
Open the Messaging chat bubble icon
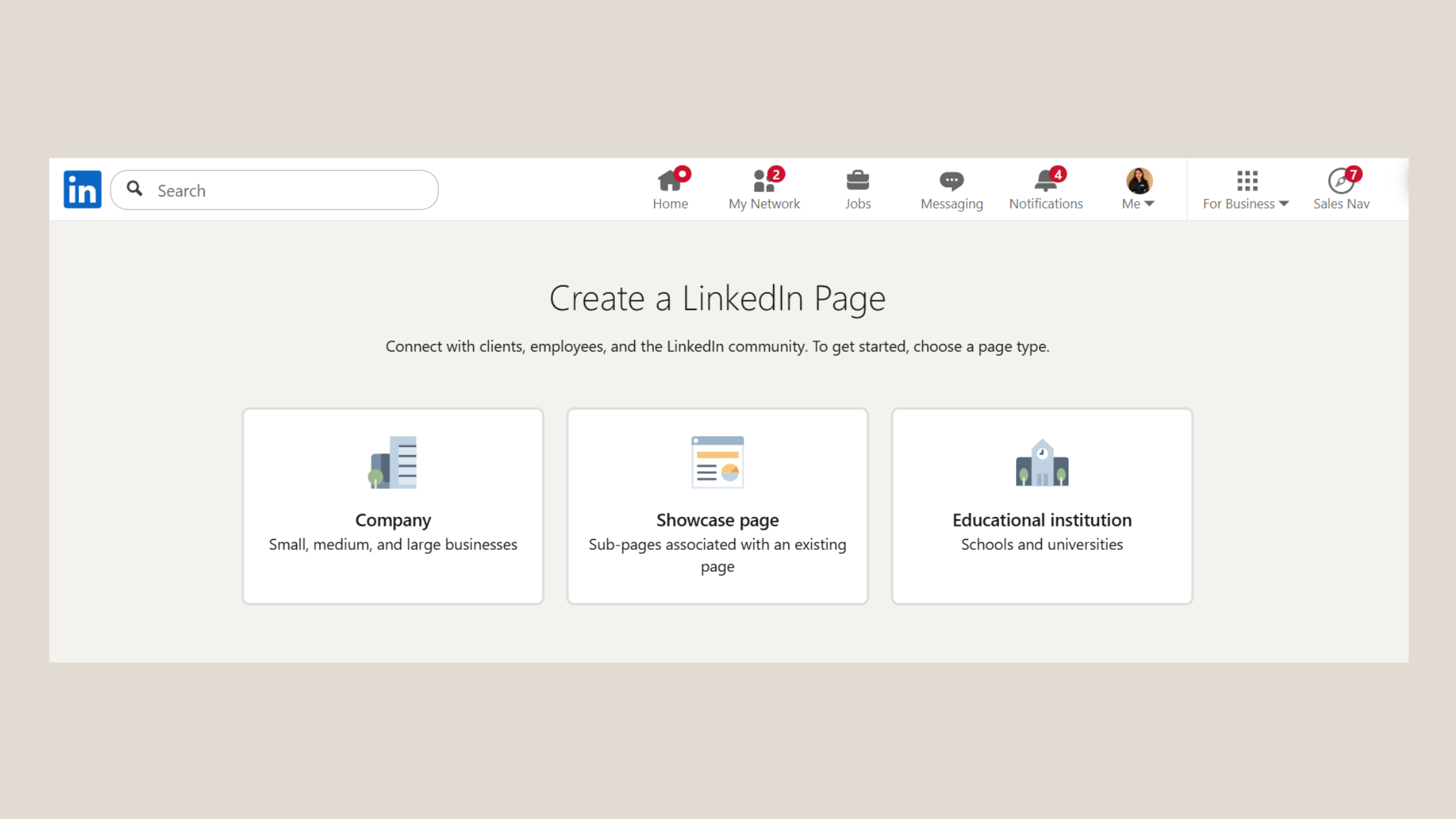pyautogui.click(x=952, y=181)
